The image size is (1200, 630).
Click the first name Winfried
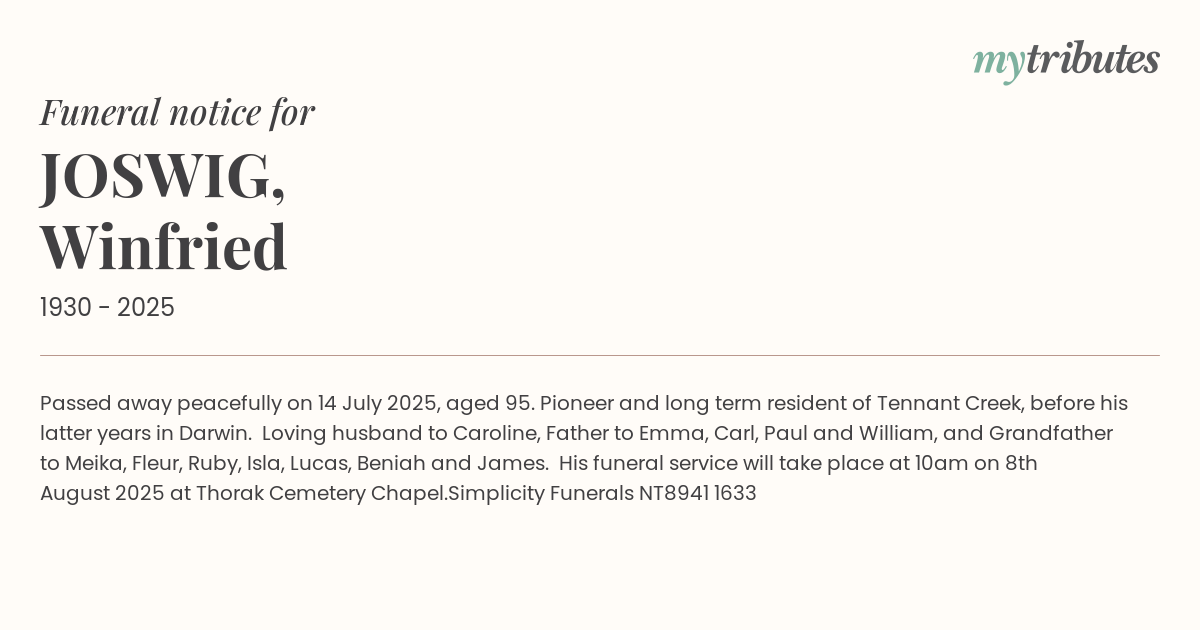[164, 246]
